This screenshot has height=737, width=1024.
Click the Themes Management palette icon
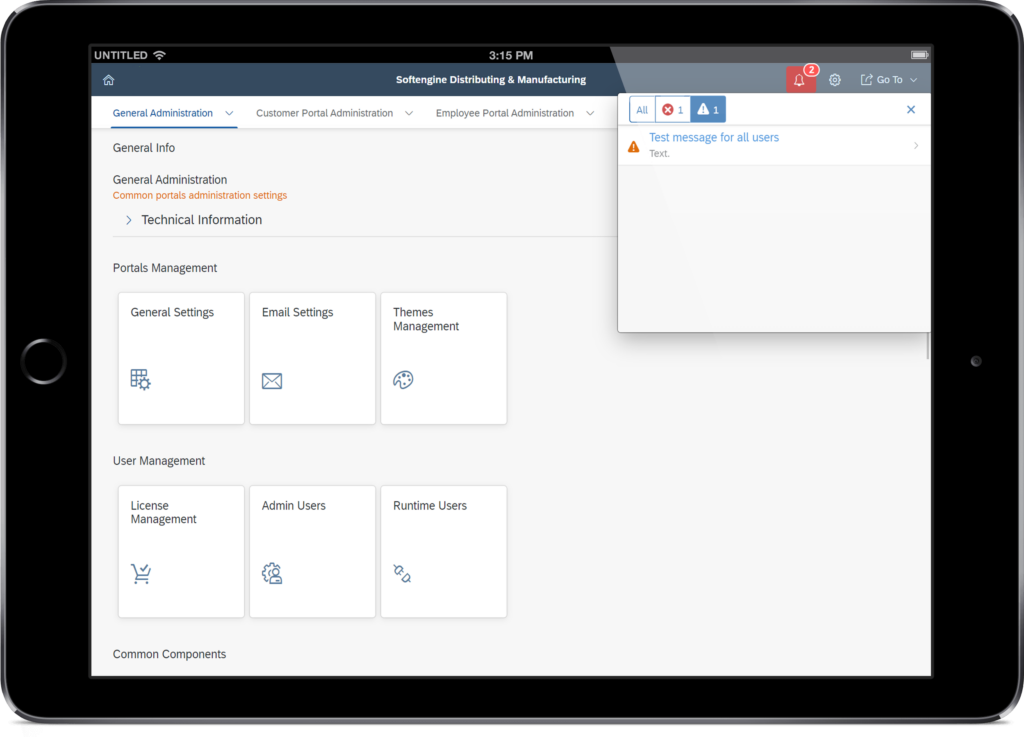(403, 379)
